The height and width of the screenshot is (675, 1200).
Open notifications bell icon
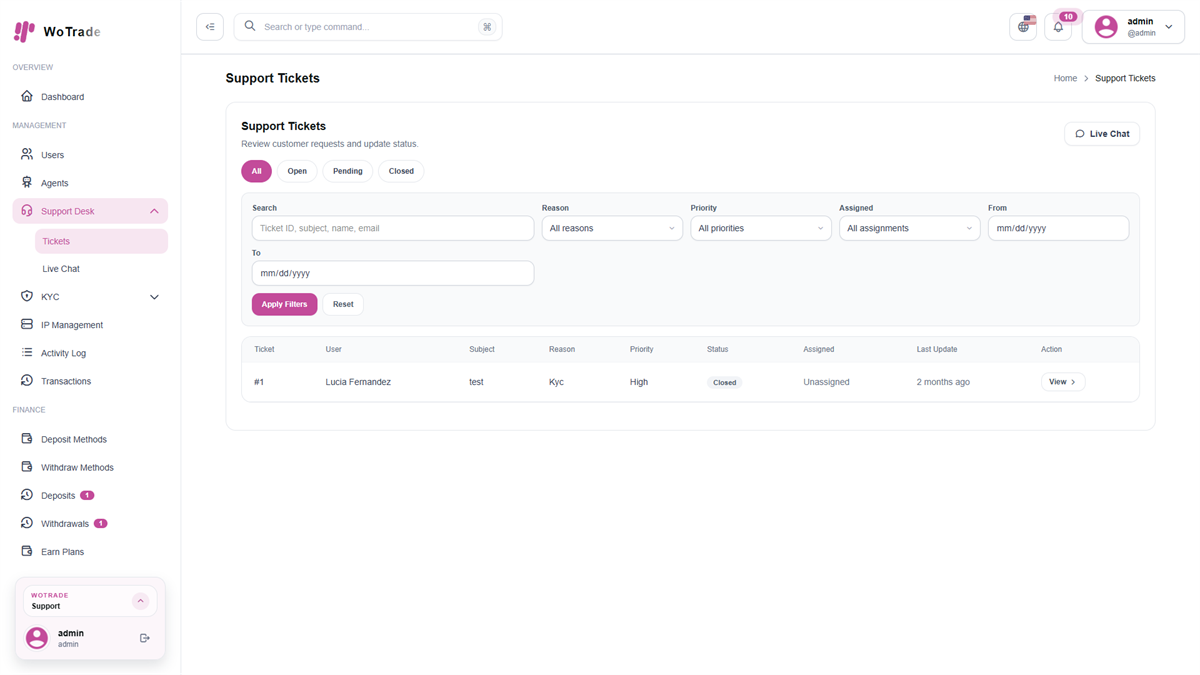click(1058, 27)
